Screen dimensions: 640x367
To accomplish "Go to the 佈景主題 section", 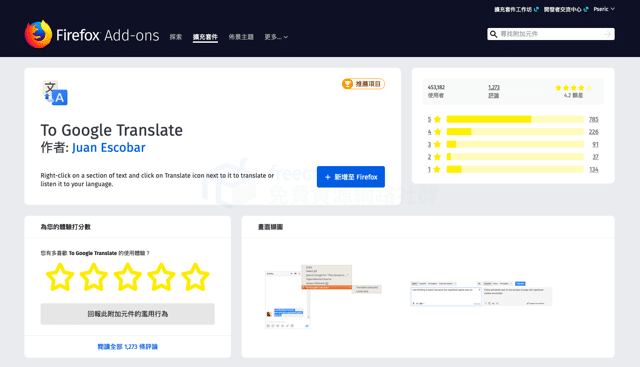I will click(x=241, y=37).
